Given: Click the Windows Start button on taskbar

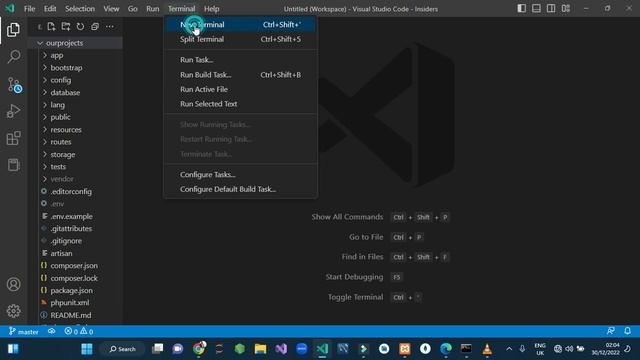Looking at the screenshot, I should click(x=87, y=349).
